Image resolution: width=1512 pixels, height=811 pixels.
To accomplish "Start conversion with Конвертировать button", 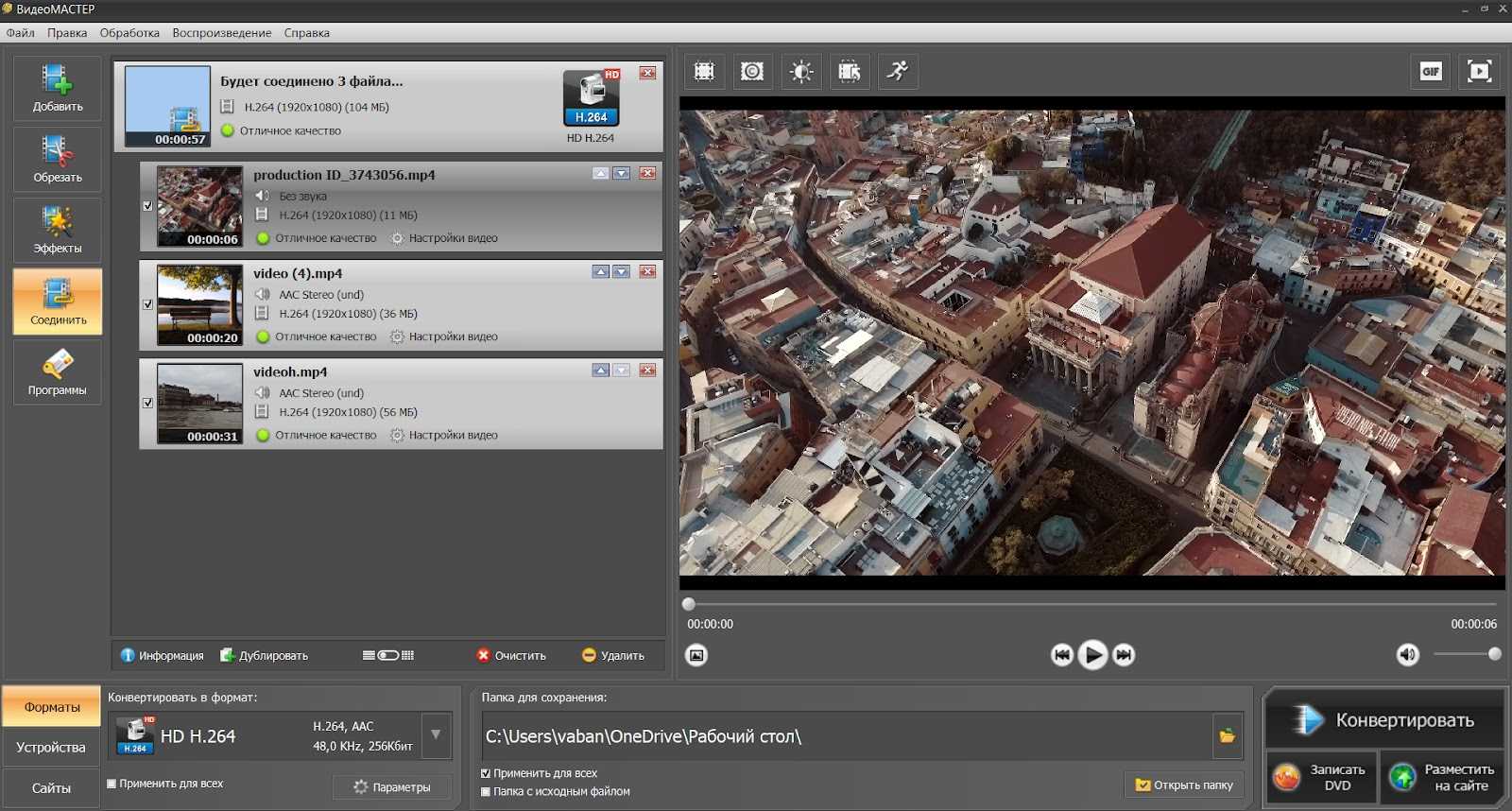I will (1384, 720).
